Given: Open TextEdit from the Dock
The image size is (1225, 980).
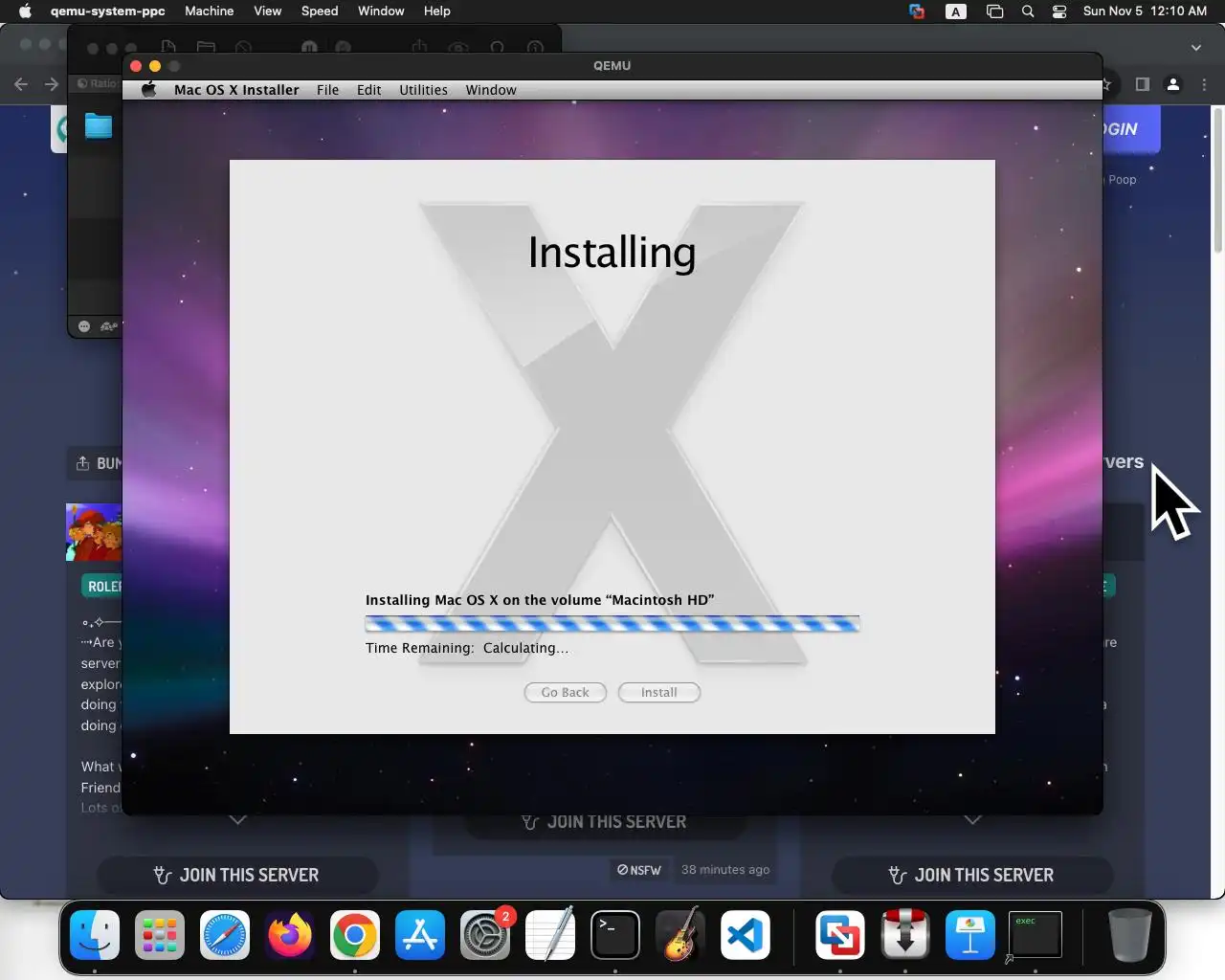Looking at the screenshot, I should 550,934.
